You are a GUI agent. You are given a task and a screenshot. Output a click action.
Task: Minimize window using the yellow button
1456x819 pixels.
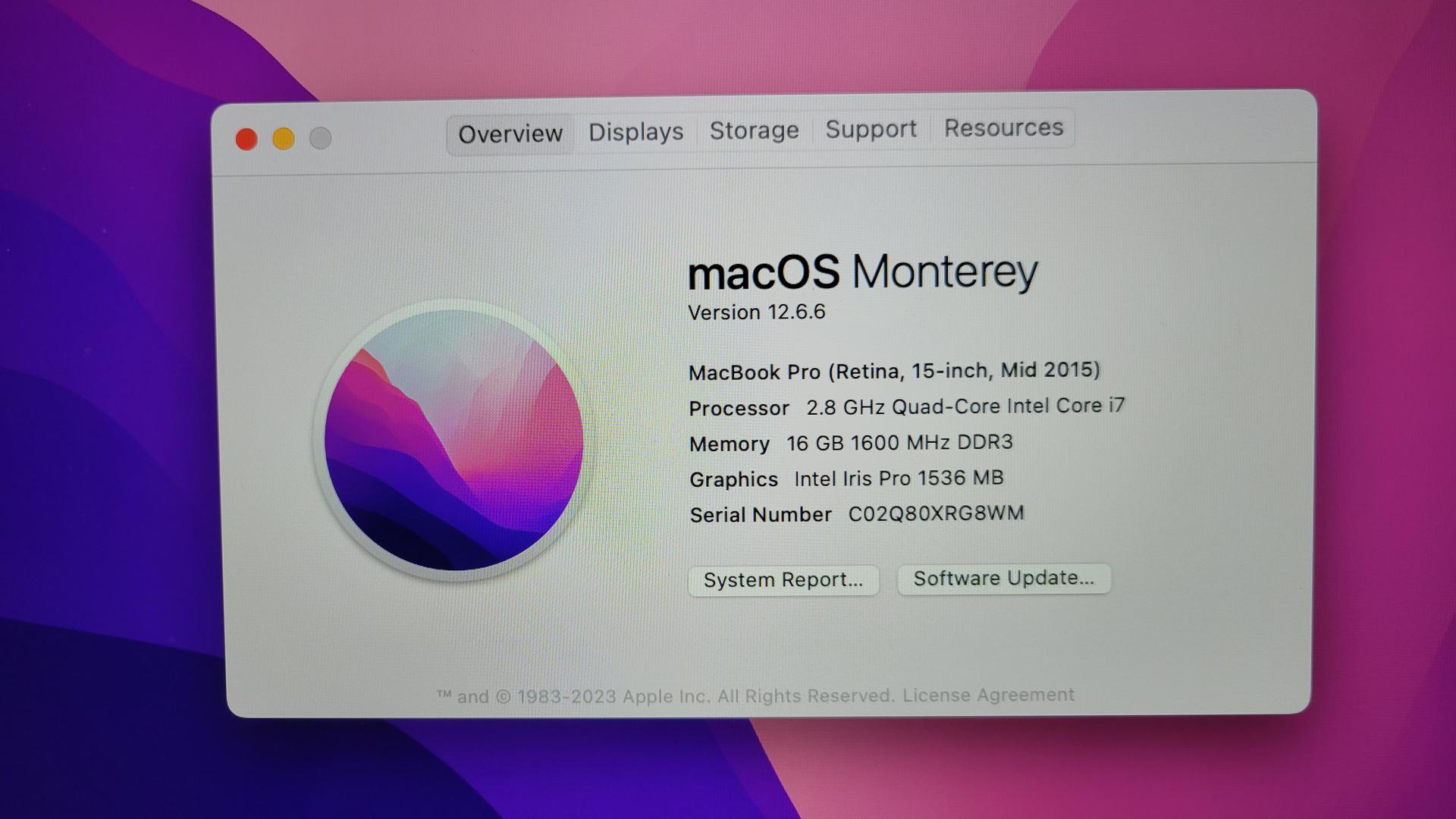click(284, 139)
